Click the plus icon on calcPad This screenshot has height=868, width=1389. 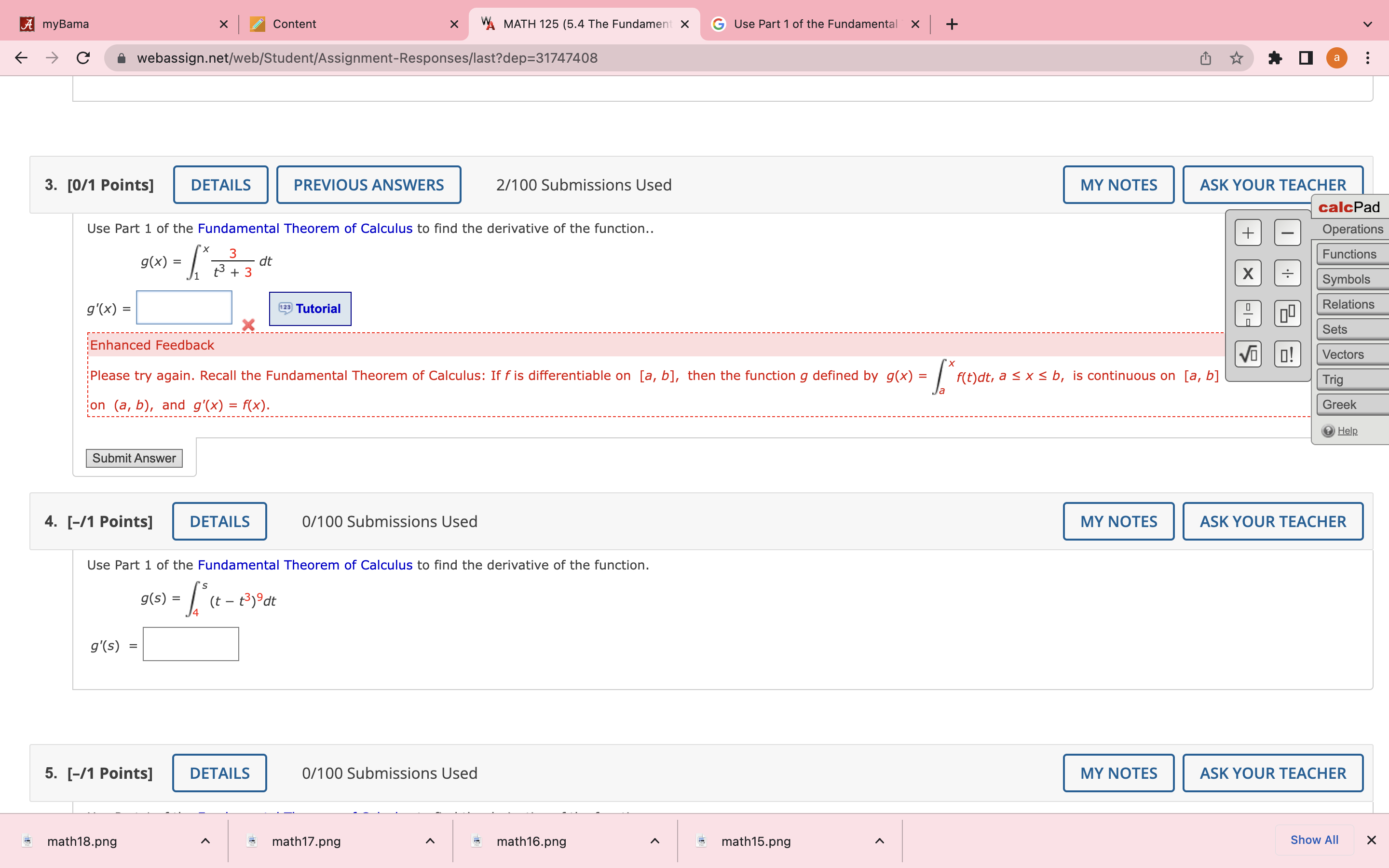1248,232
